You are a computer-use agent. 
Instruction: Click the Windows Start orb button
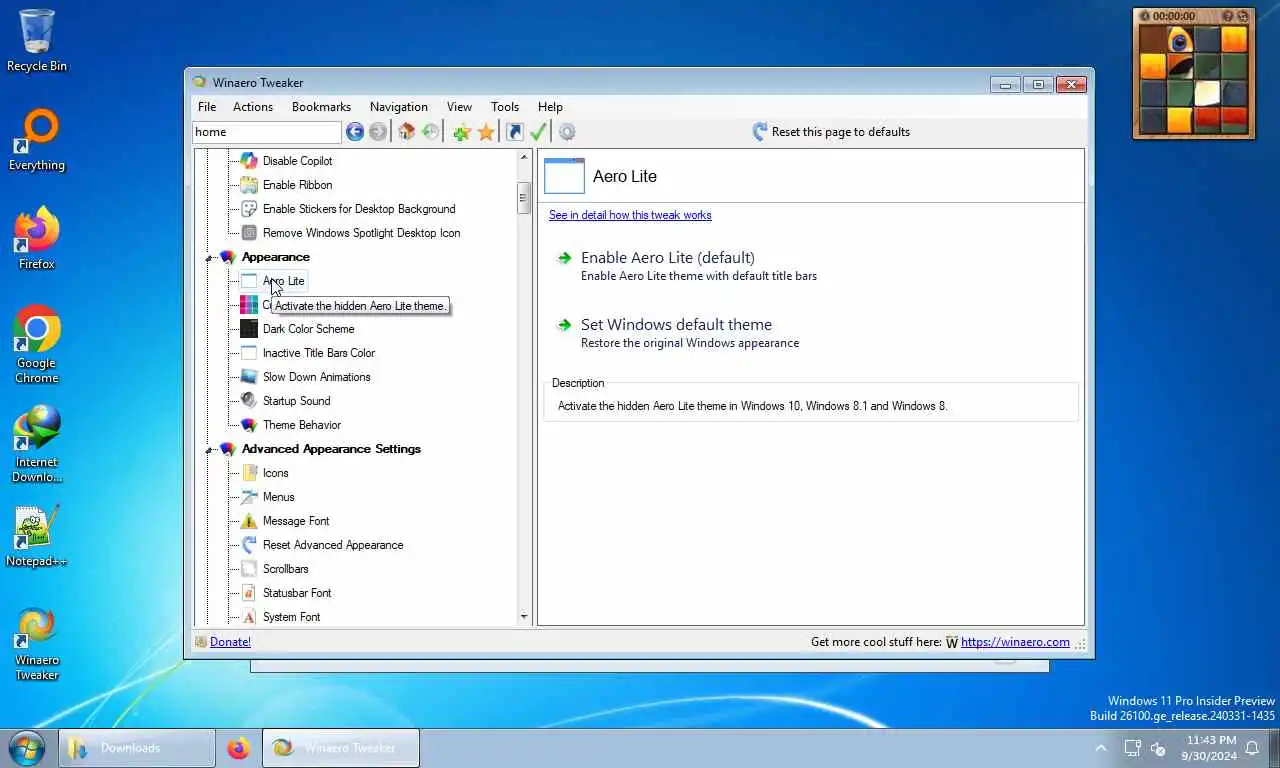coord(27,747)
